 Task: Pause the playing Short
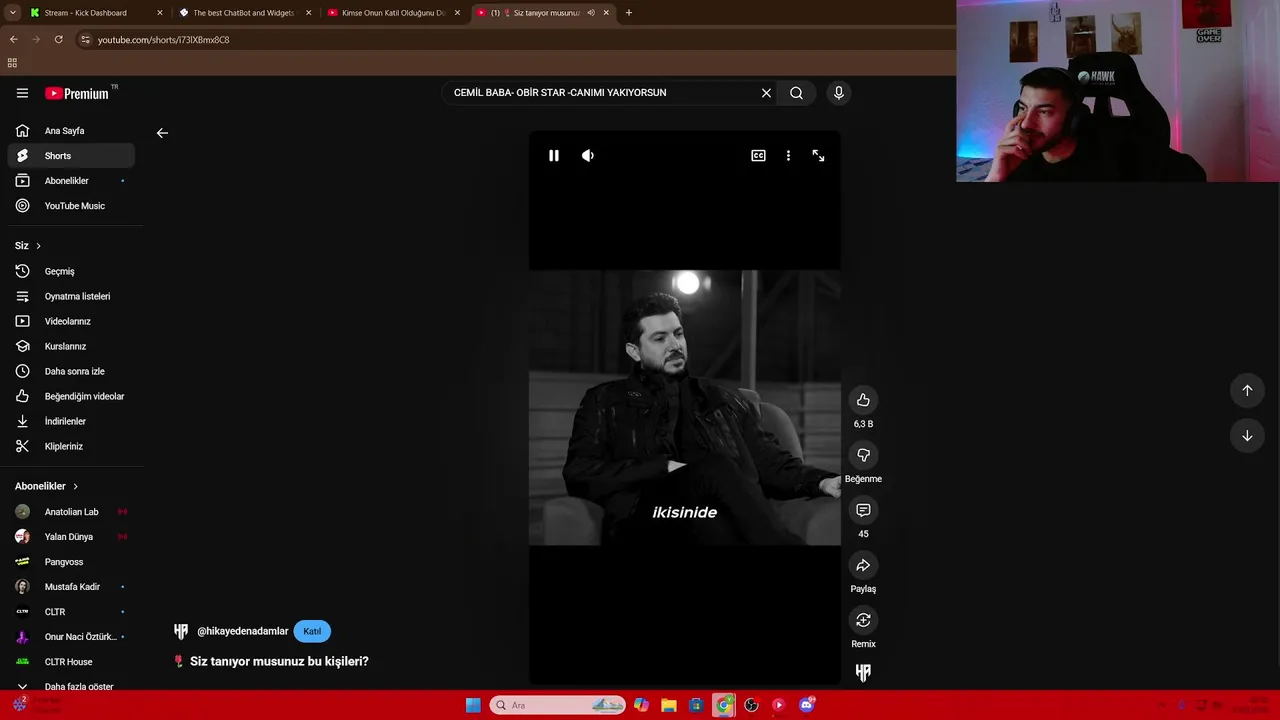553,156
